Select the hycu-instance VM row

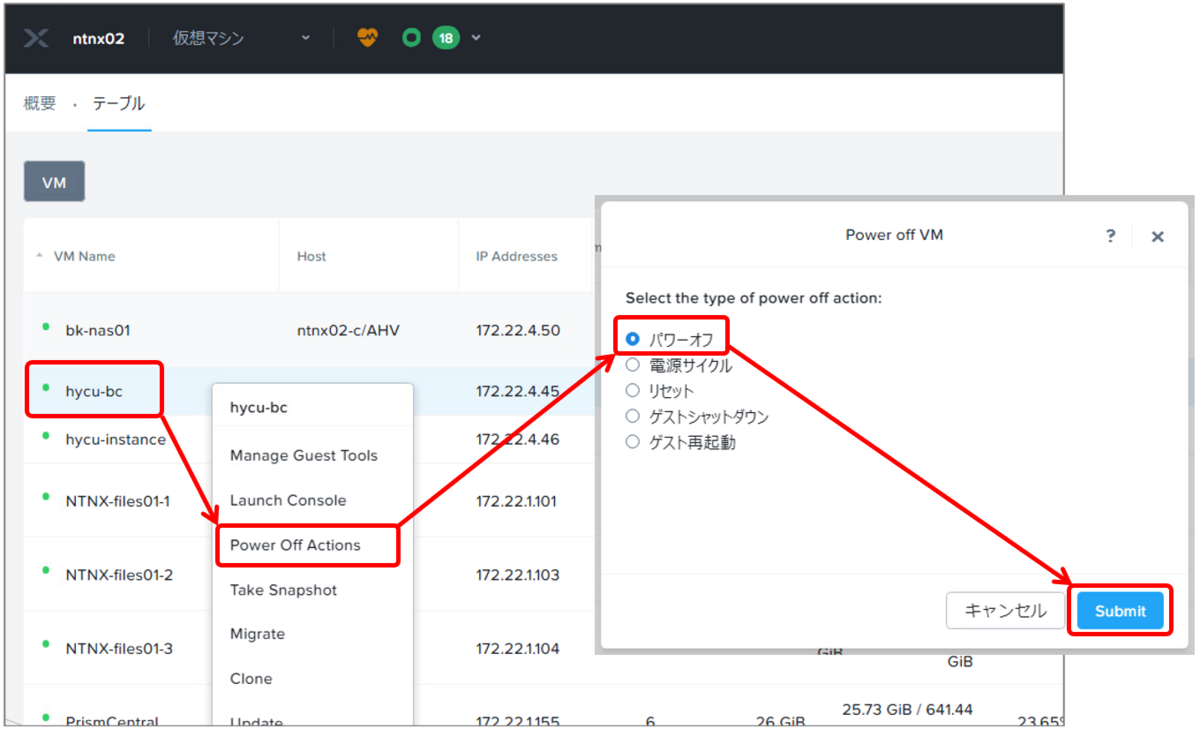point(116,439)
